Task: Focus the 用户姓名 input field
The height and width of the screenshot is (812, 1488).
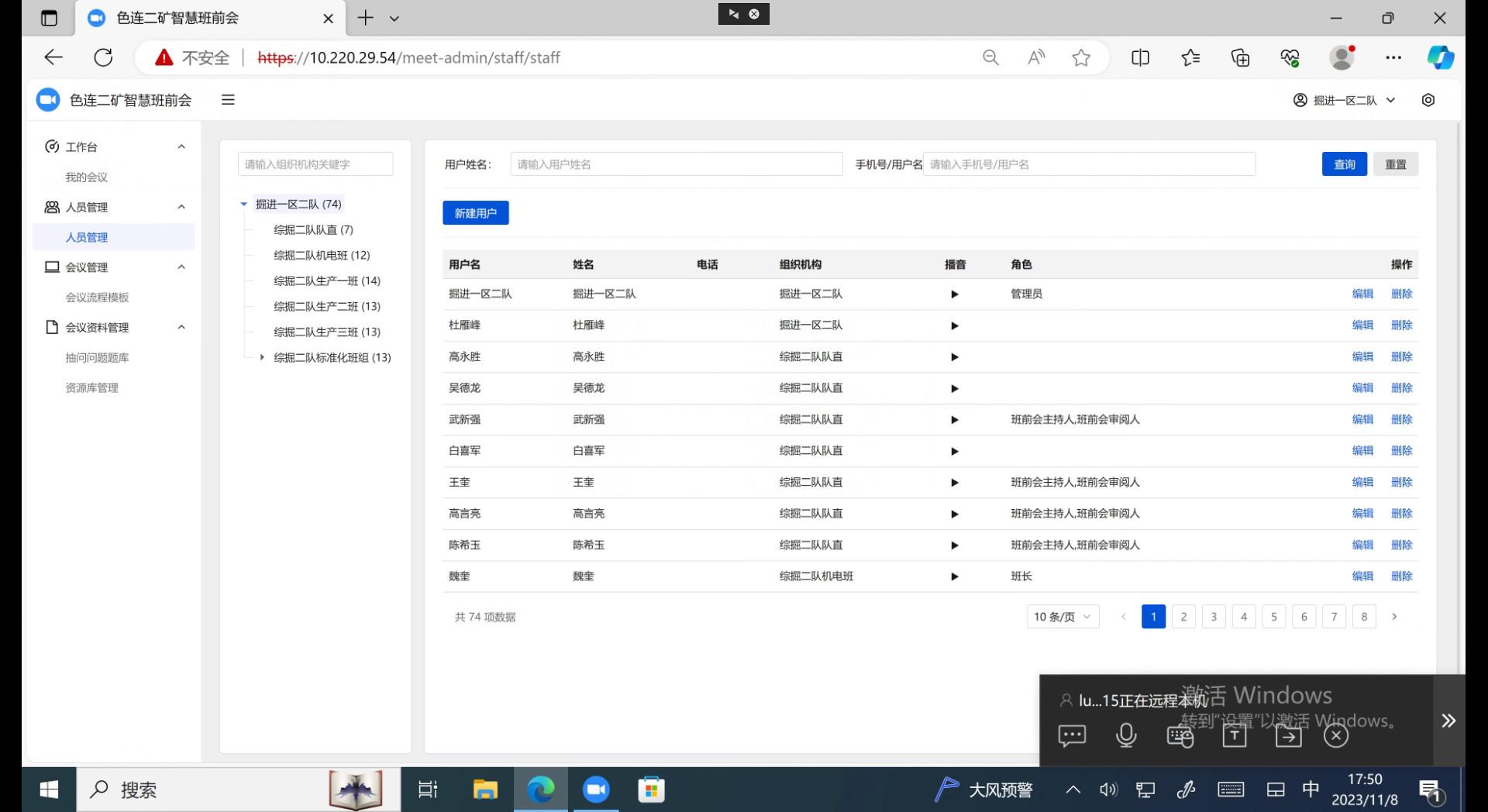Action: click(677, 164)
